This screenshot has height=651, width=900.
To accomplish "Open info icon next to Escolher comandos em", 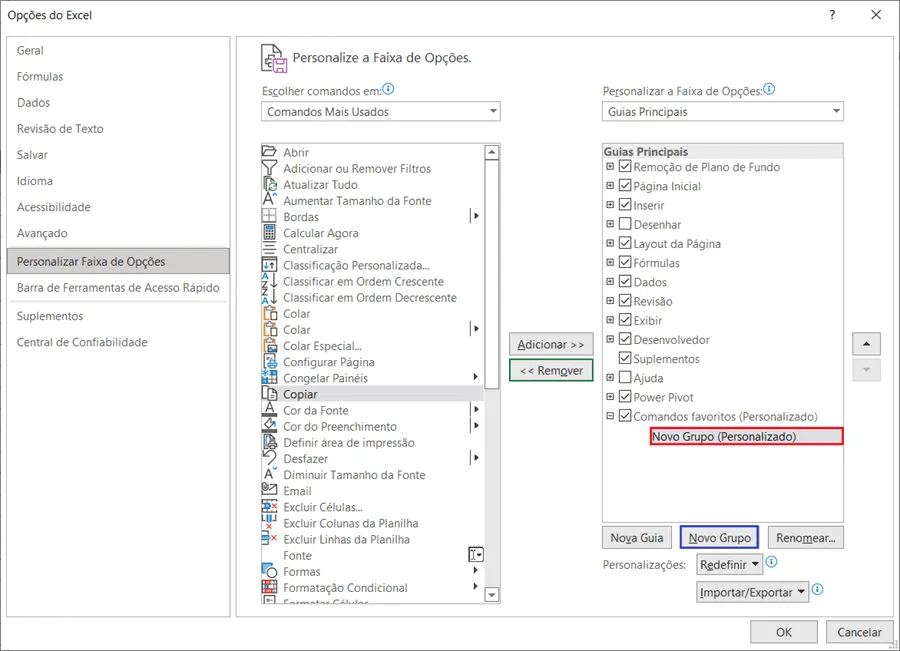I will click(x=389, y=89).
